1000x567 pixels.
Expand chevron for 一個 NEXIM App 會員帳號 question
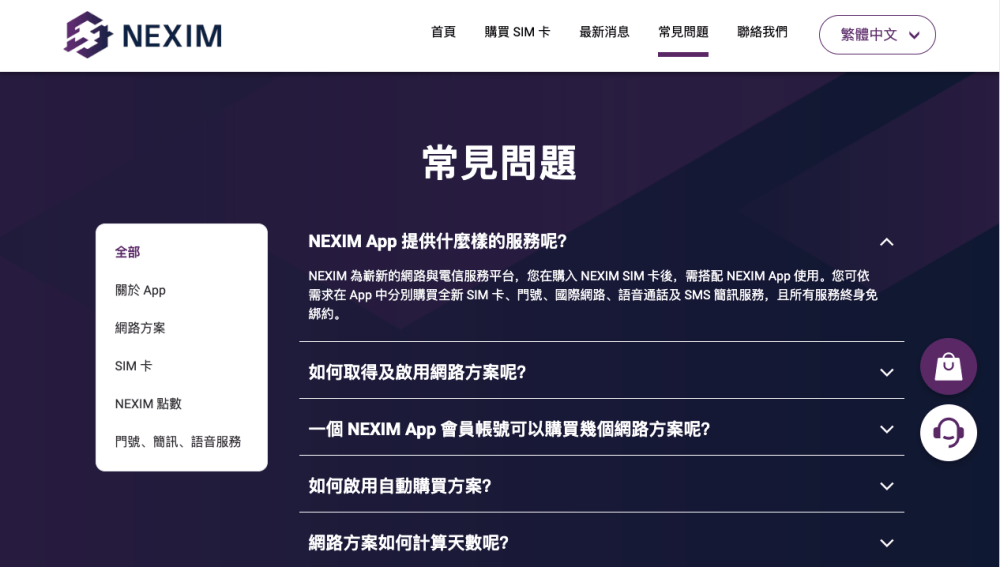click(886, 429)
